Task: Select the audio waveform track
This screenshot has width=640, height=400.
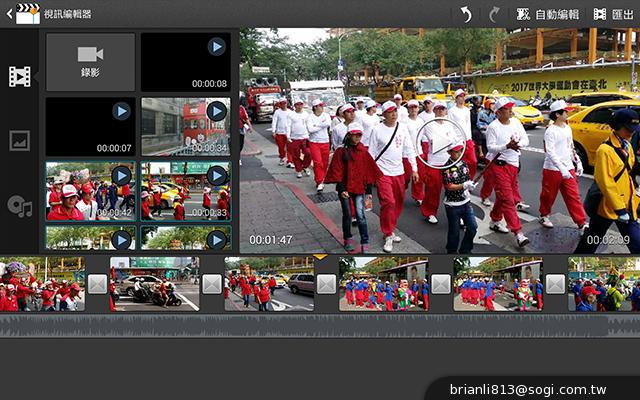Action: (320, 326)
